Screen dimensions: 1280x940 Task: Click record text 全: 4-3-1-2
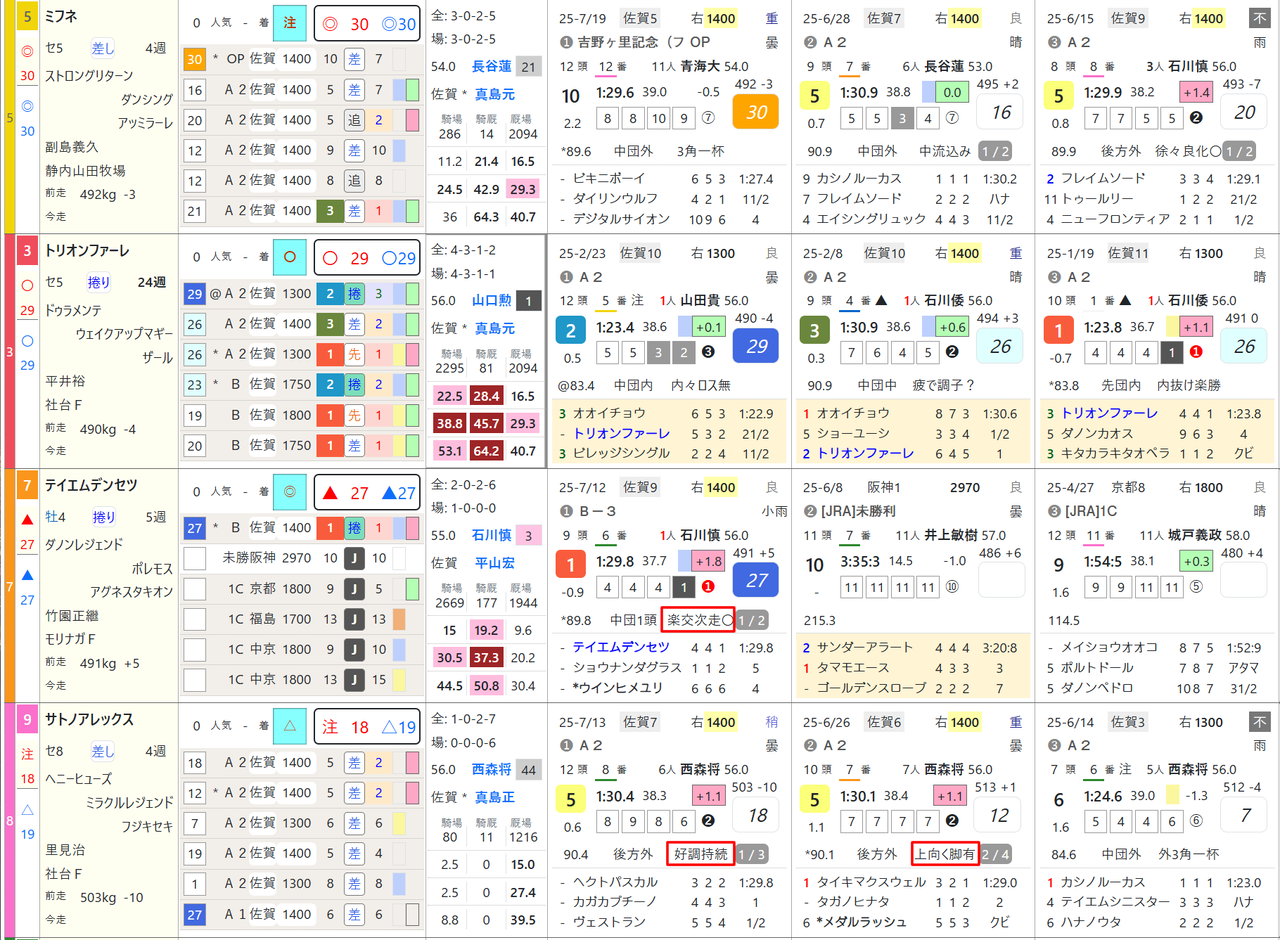(x=463, y=249)
